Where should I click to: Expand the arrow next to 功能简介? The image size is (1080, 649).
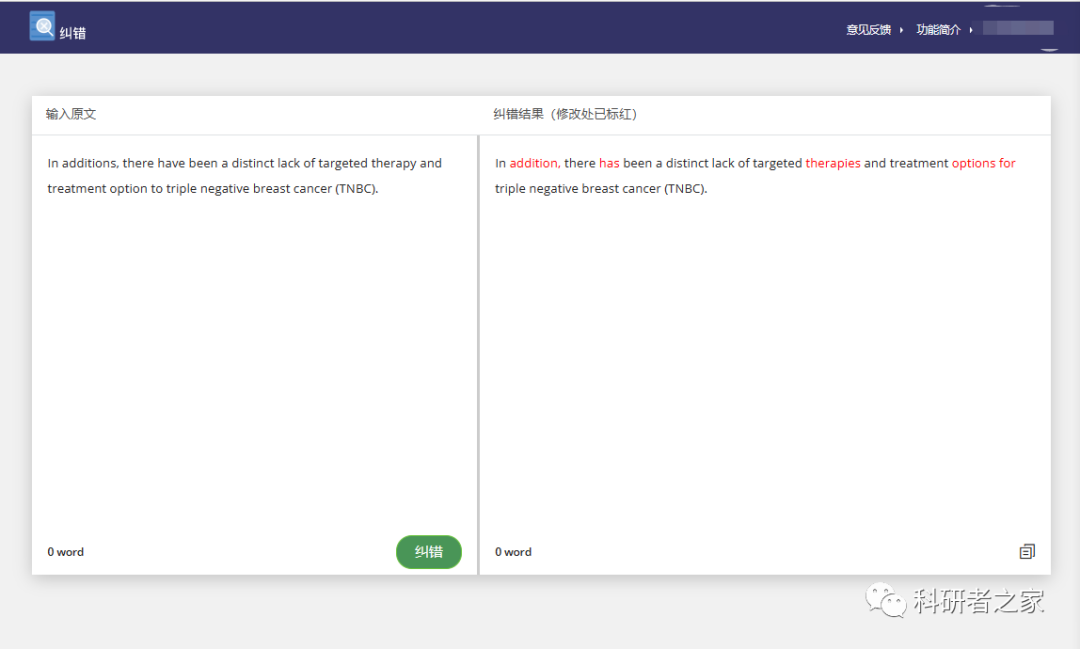(971, 30)
